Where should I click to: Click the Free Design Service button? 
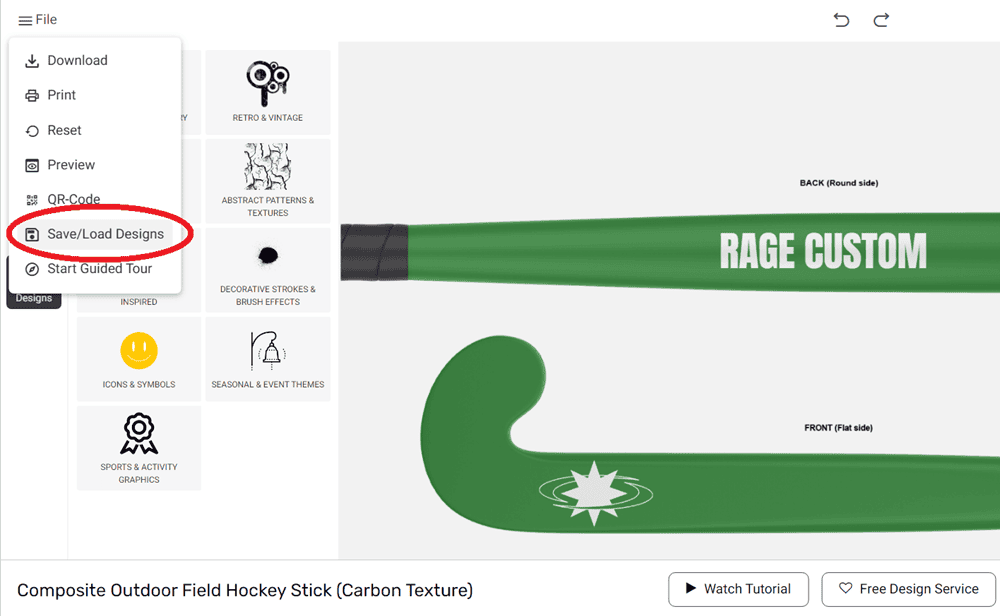click(x=908, y=589)
